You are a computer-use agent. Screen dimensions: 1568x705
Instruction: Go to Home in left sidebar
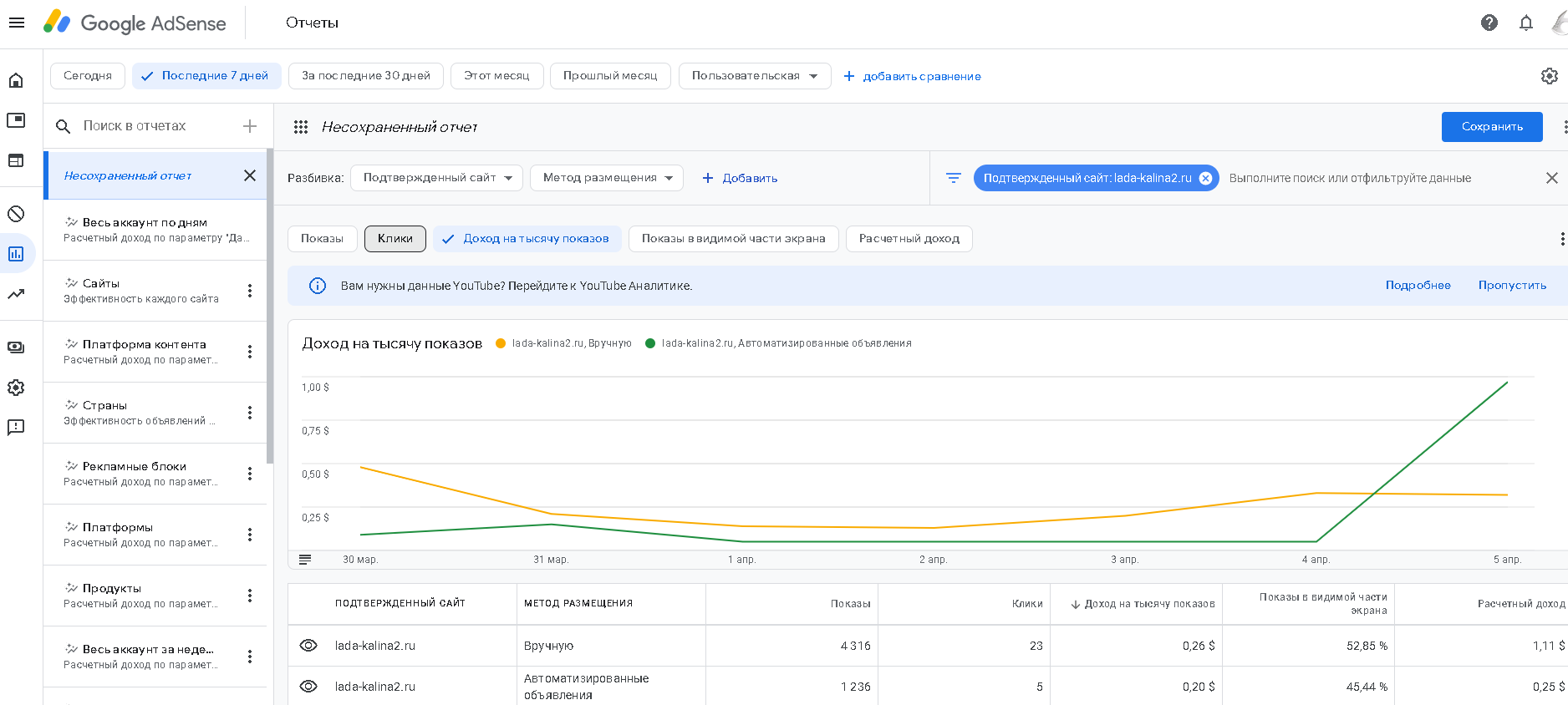pyautogui.click(x=16, y=80)
